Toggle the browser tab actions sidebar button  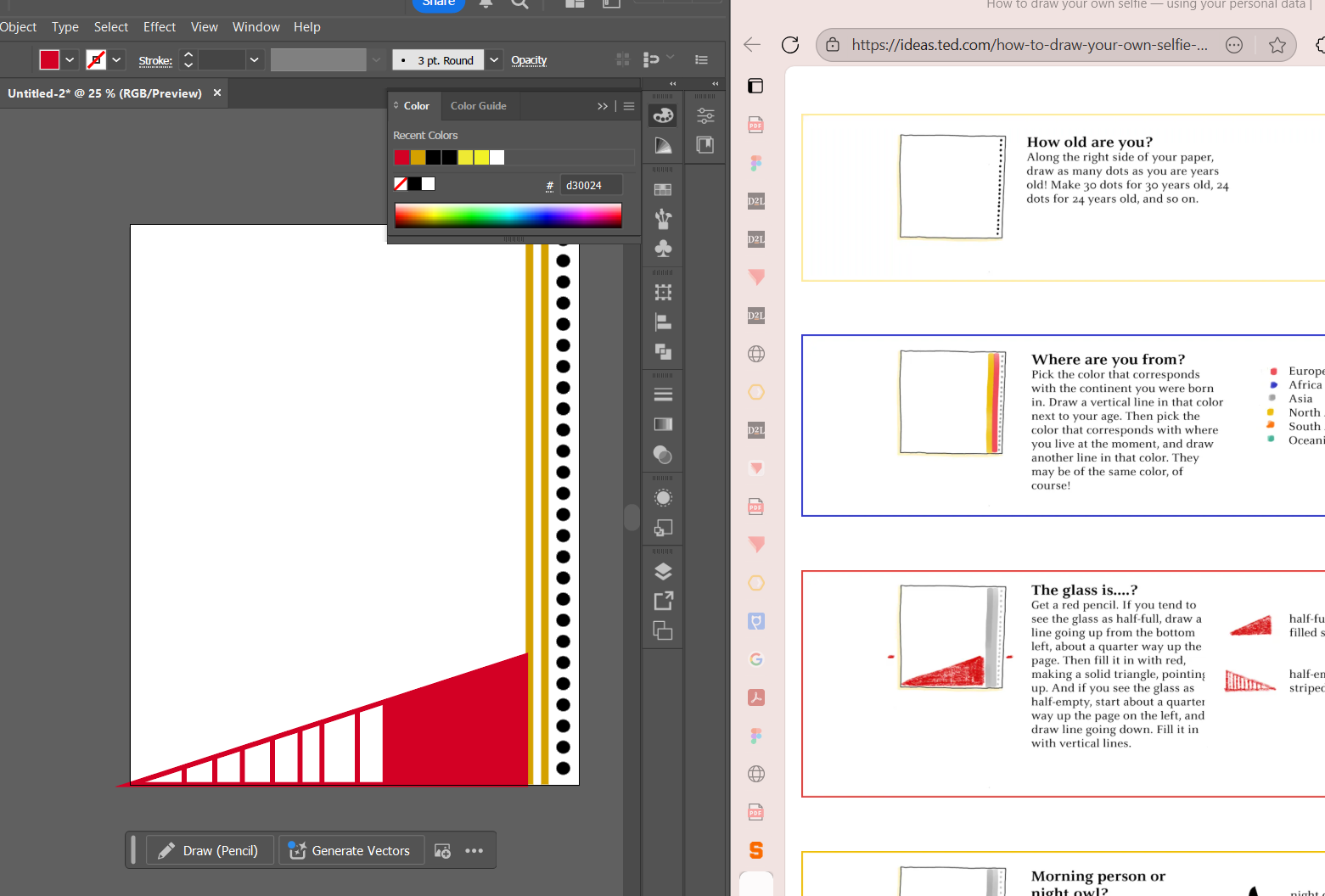click(x=755, y=86)
